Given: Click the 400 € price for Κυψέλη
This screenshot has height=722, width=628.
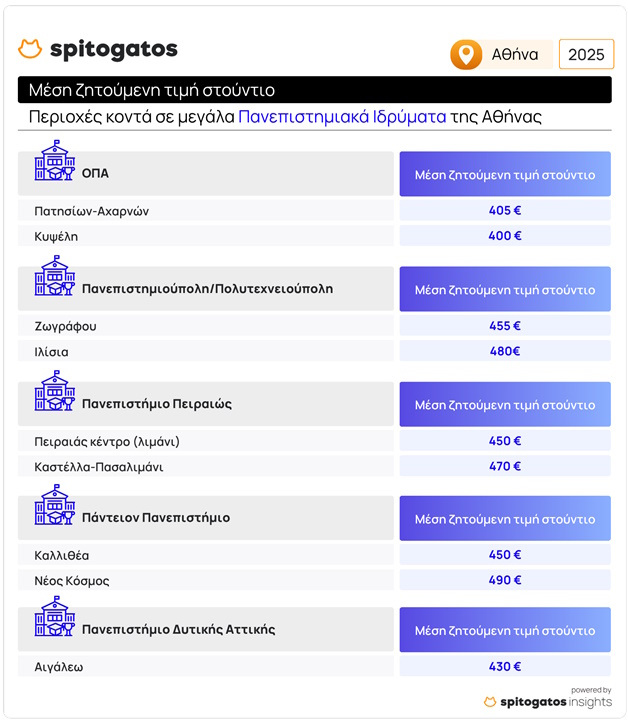Looking at the screenshot, I should (x=505, y=236).
